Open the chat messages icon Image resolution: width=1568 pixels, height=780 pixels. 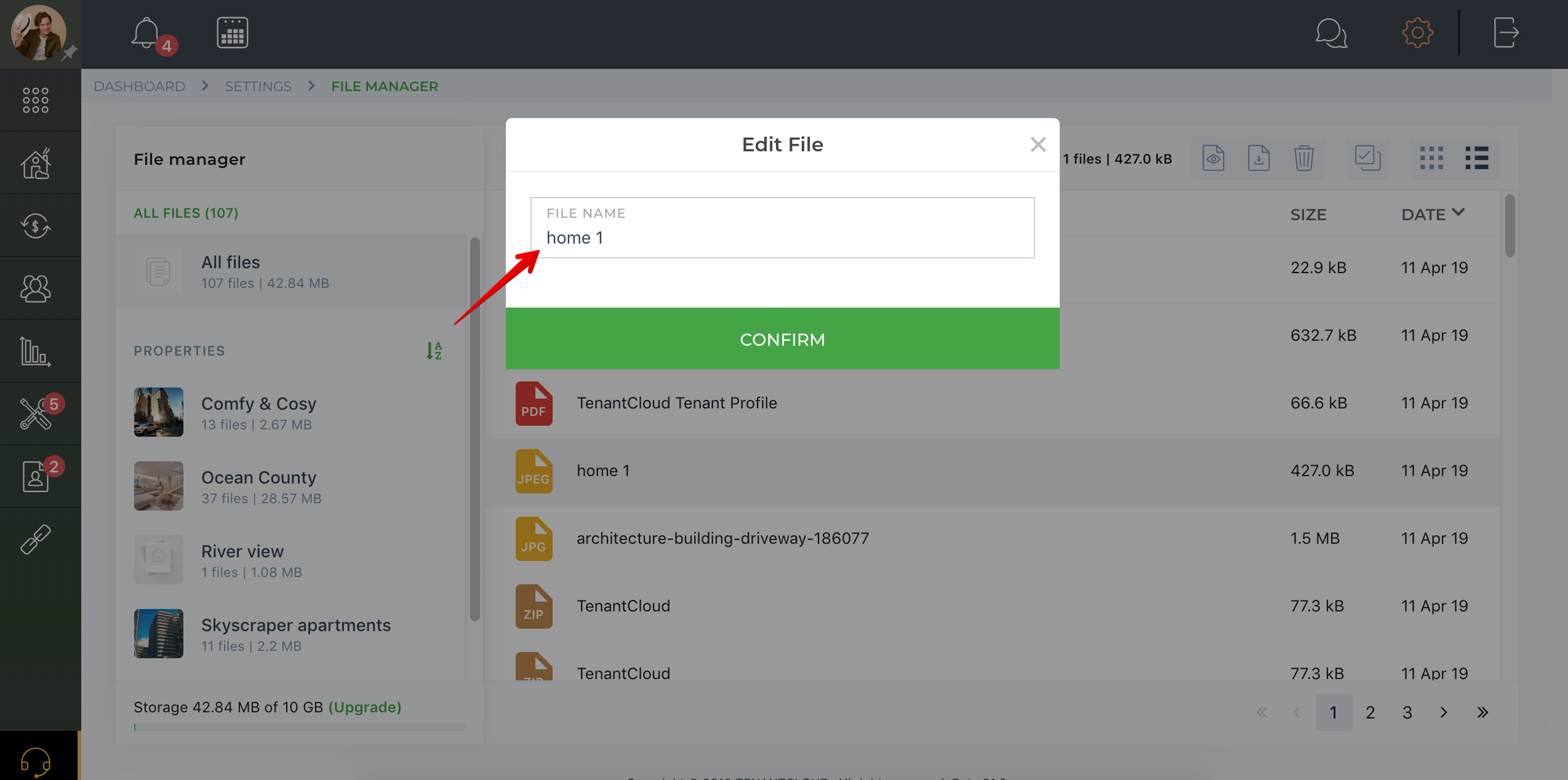coord(1331,33)
